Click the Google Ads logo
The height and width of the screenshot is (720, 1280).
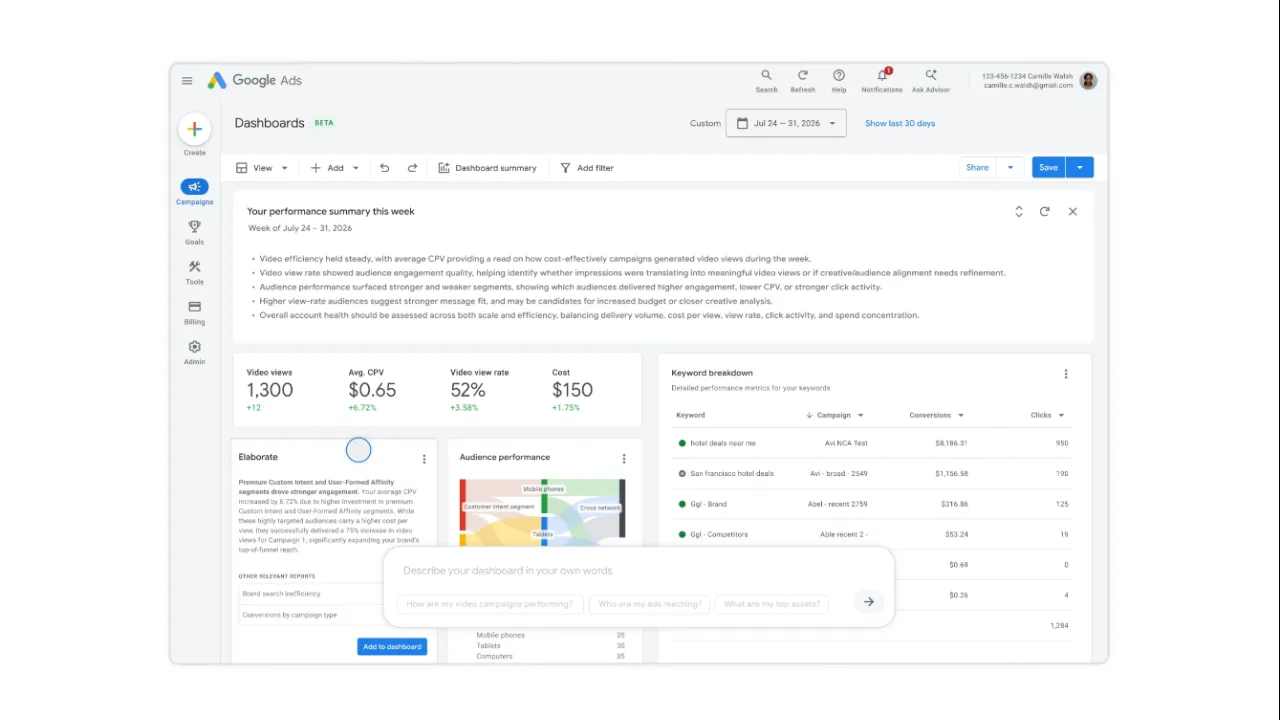(254, 81)
